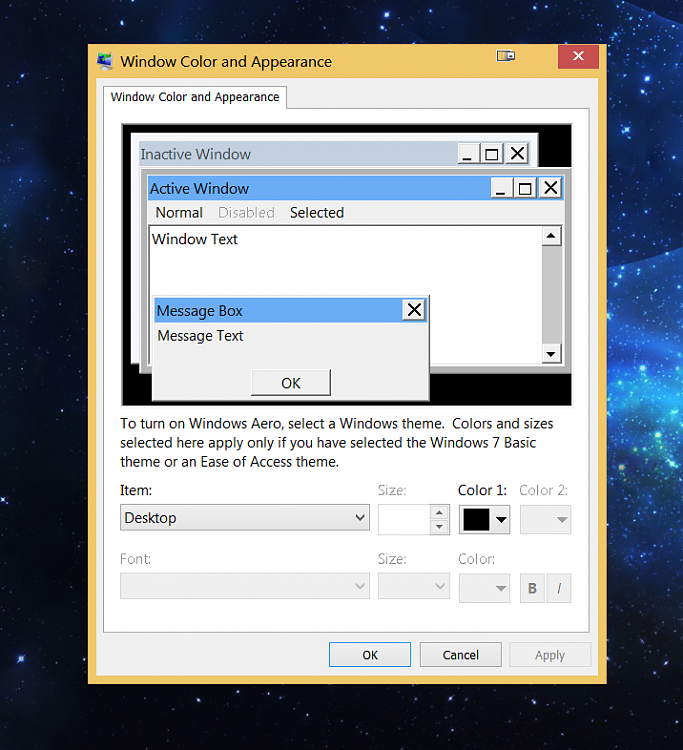Viewport: 683px width, 750px height.
Task: Close the Window Color and Appearance dialog
Action: click(578, 56)
